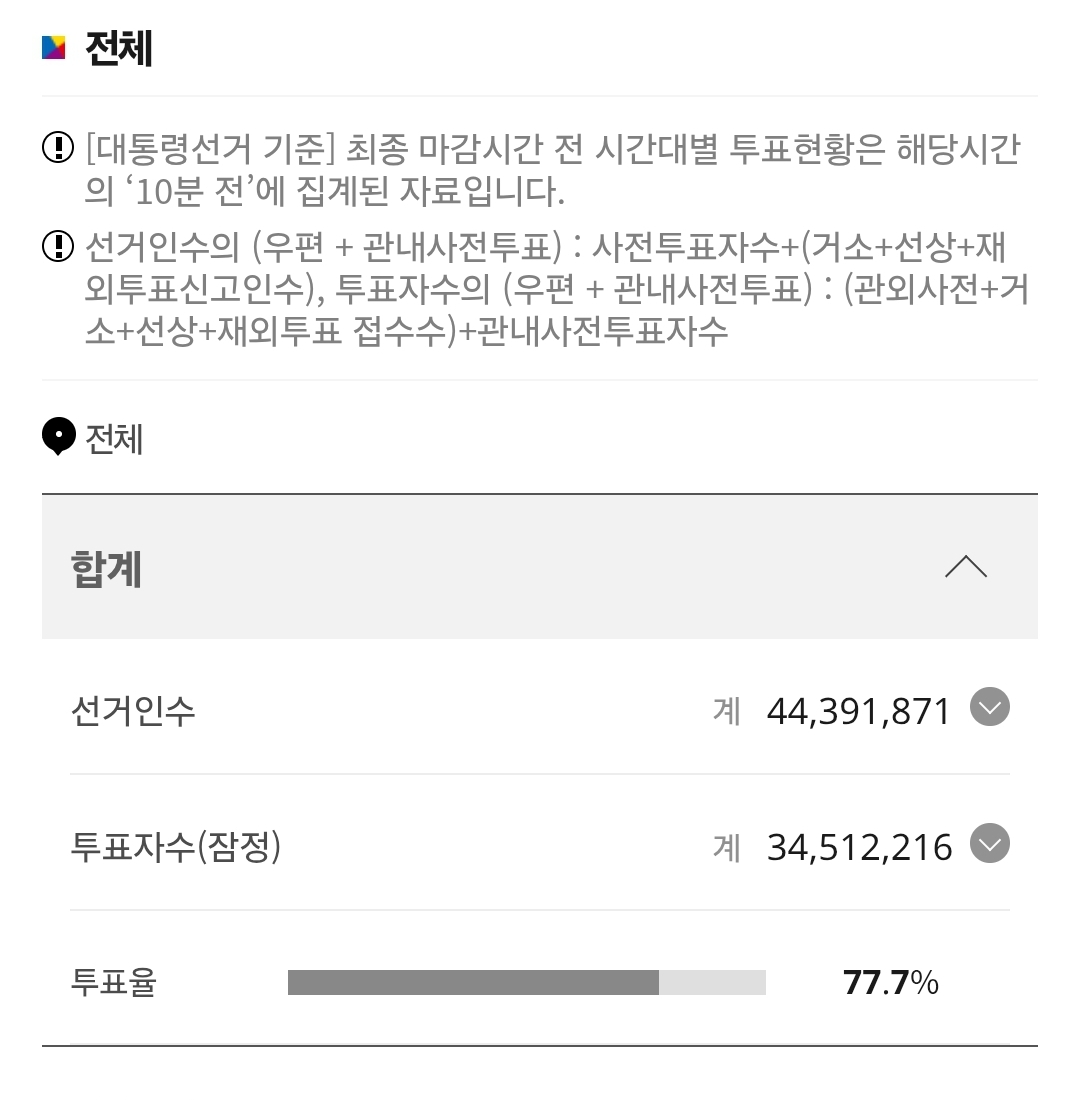Click the 투표자수(잠정) row label
Screen dimensions: 1080x1100
pyautogui.click(x=175, y=846)
